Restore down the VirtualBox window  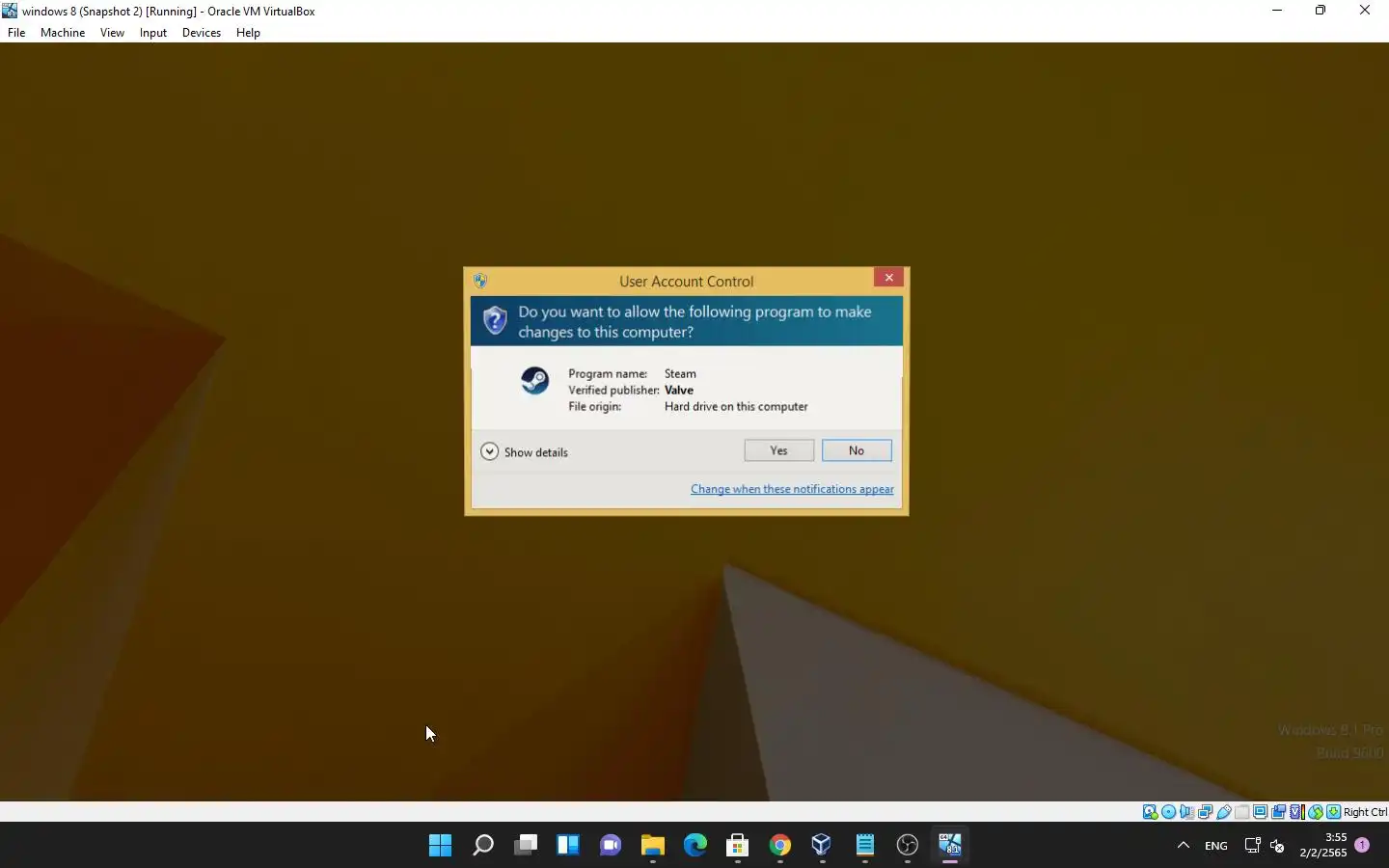(1321, 11)
